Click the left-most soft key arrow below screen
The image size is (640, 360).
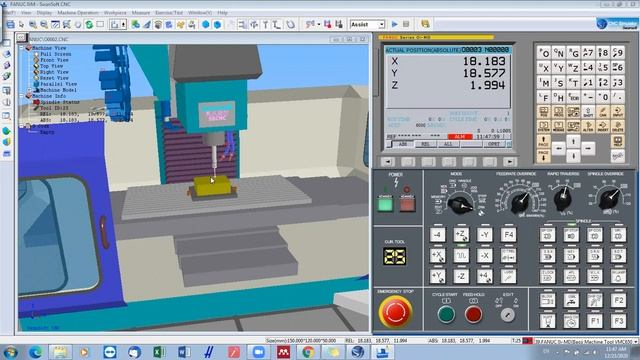387,162
